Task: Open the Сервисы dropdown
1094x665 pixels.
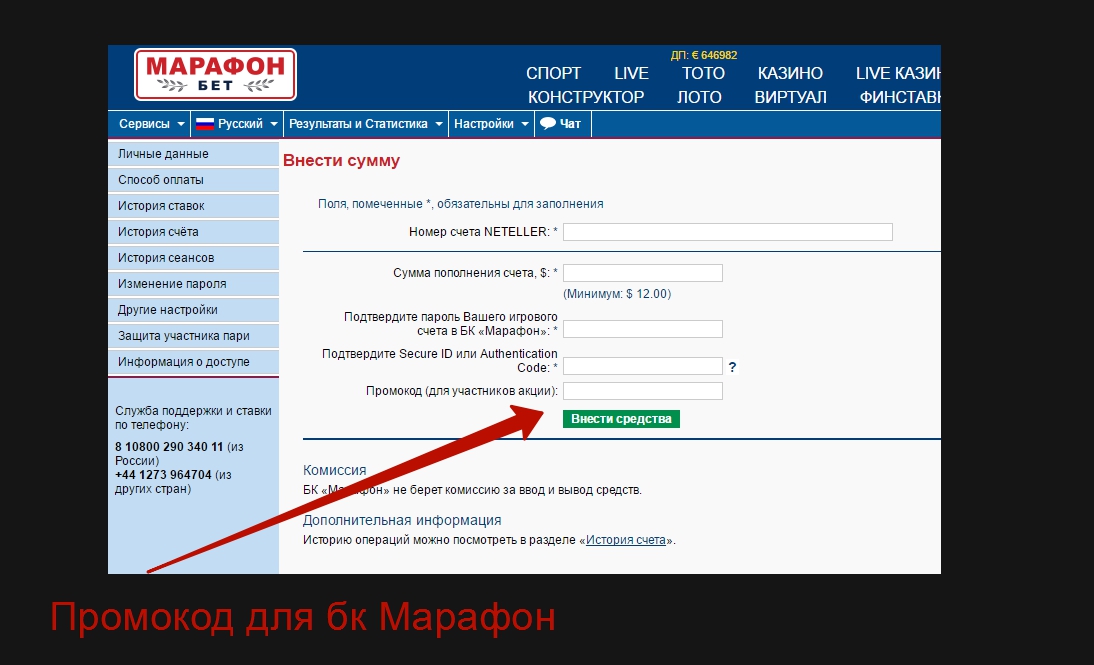Action: 149,123
